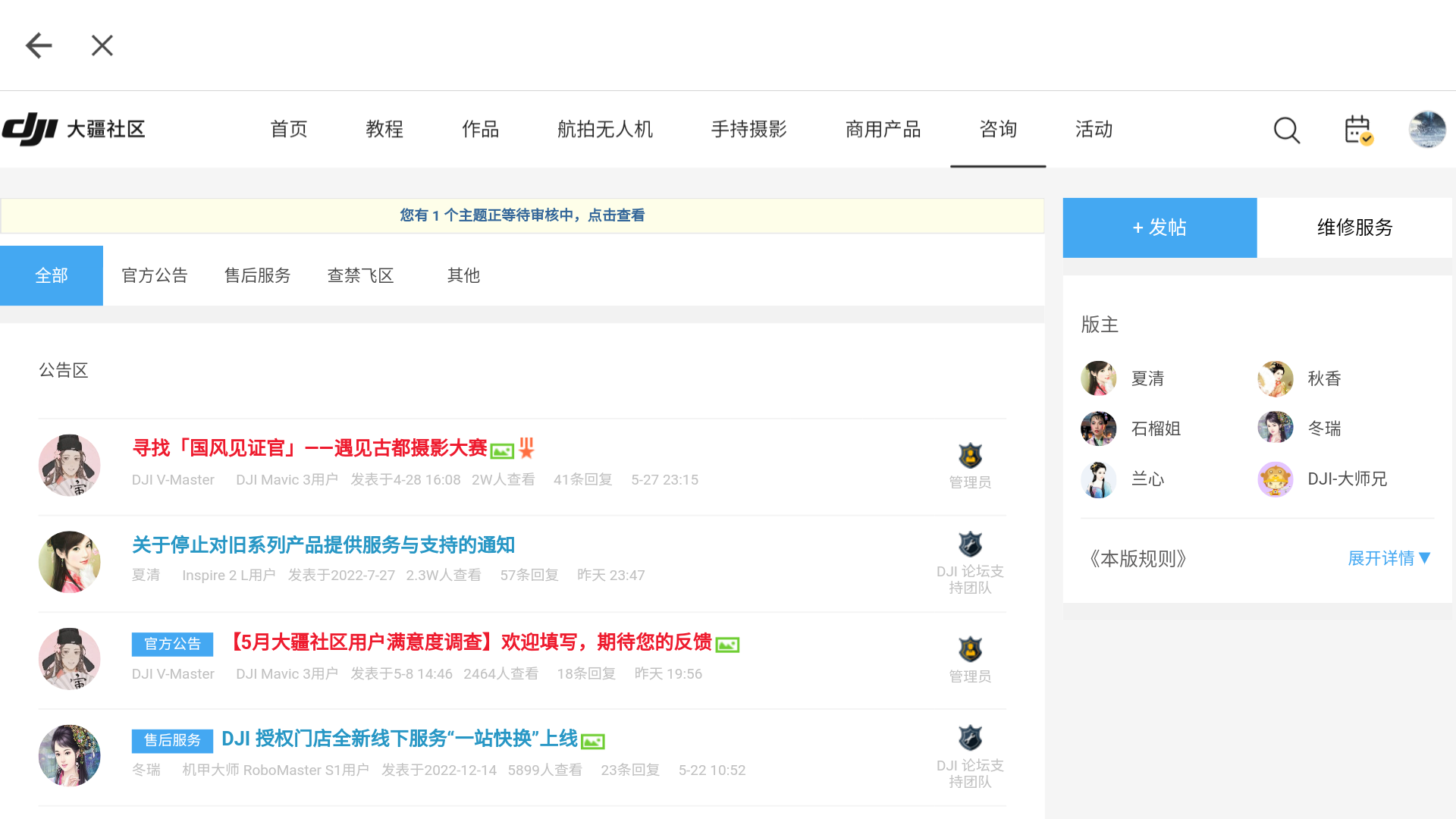View the pending review notice banner
This screenshot has width=1456, height=819.
(x=522, y=215)
